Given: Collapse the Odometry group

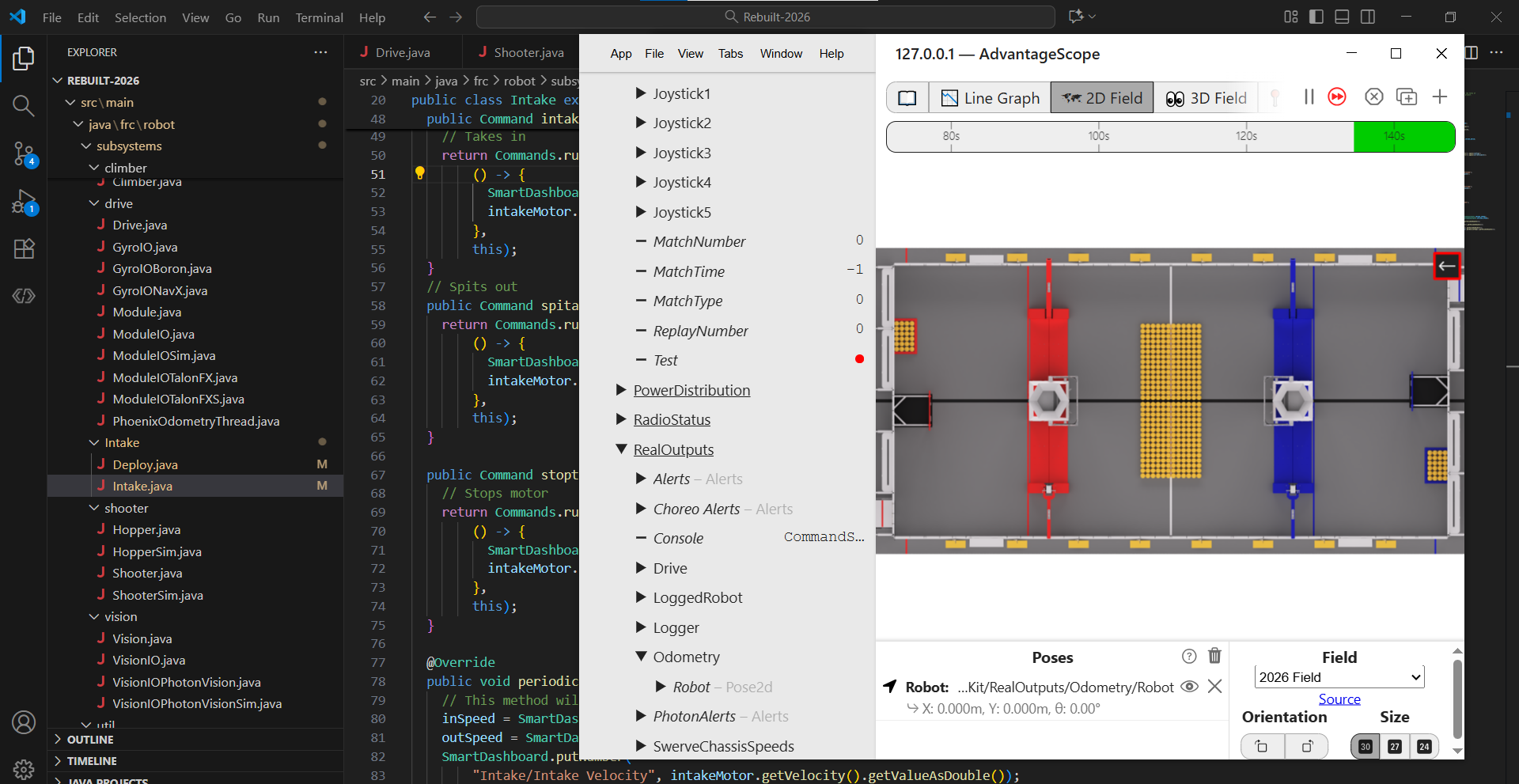Looking at the screenshot, I should click(641, 657).
